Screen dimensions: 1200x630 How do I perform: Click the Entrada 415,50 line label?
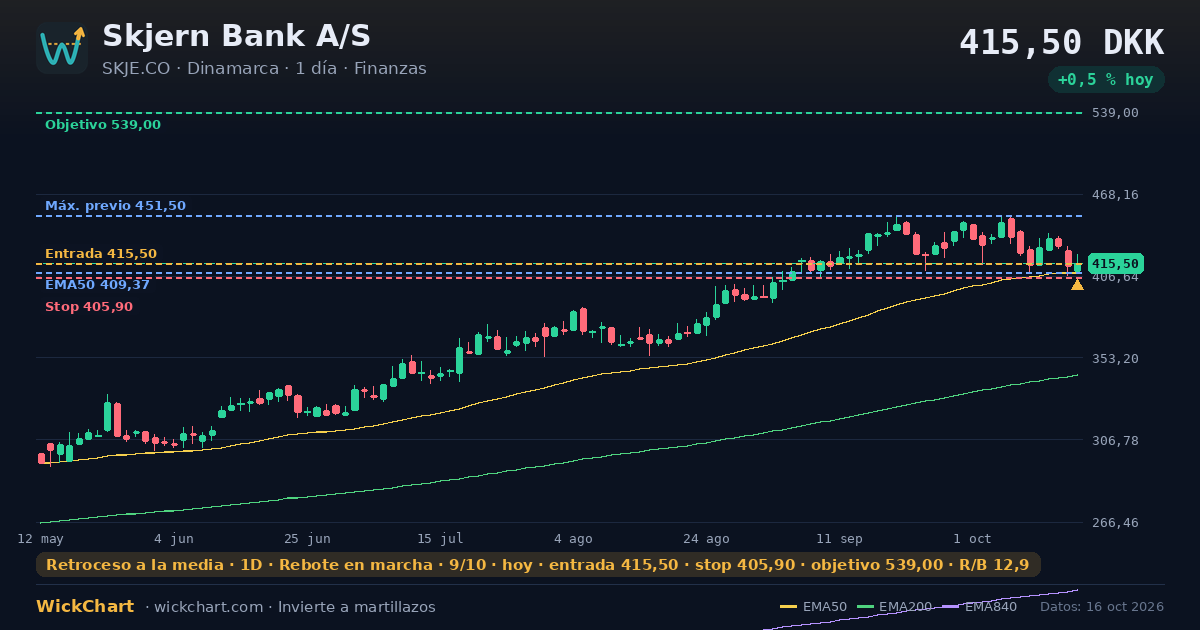point(101,254)
